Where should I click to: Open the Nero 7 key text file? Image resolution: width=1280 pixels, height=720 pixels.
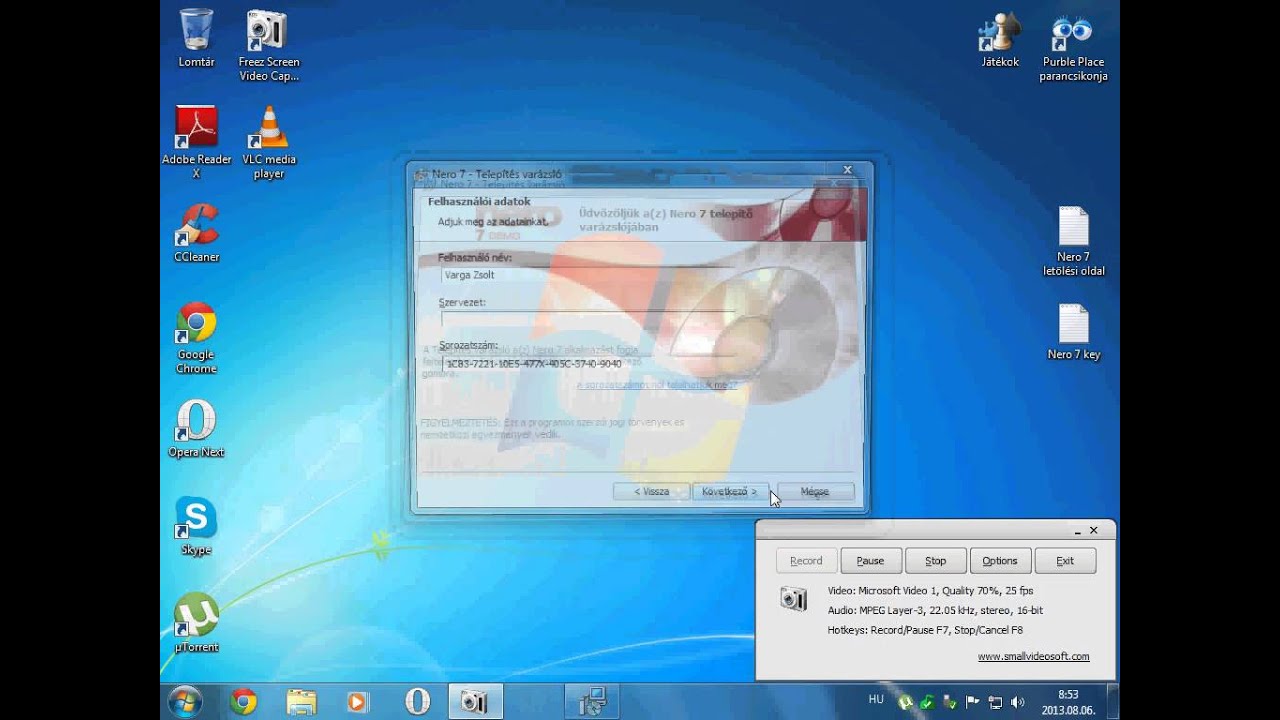click(x=1073, y=326)
